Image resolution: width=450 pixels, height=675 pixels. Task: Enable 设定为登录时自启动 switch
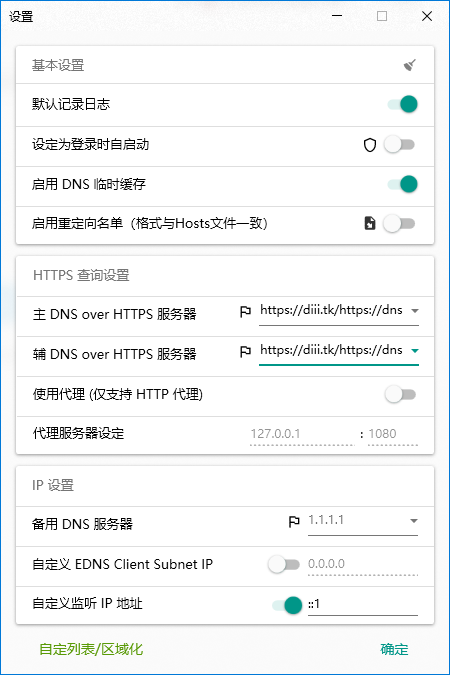[400, 145]
